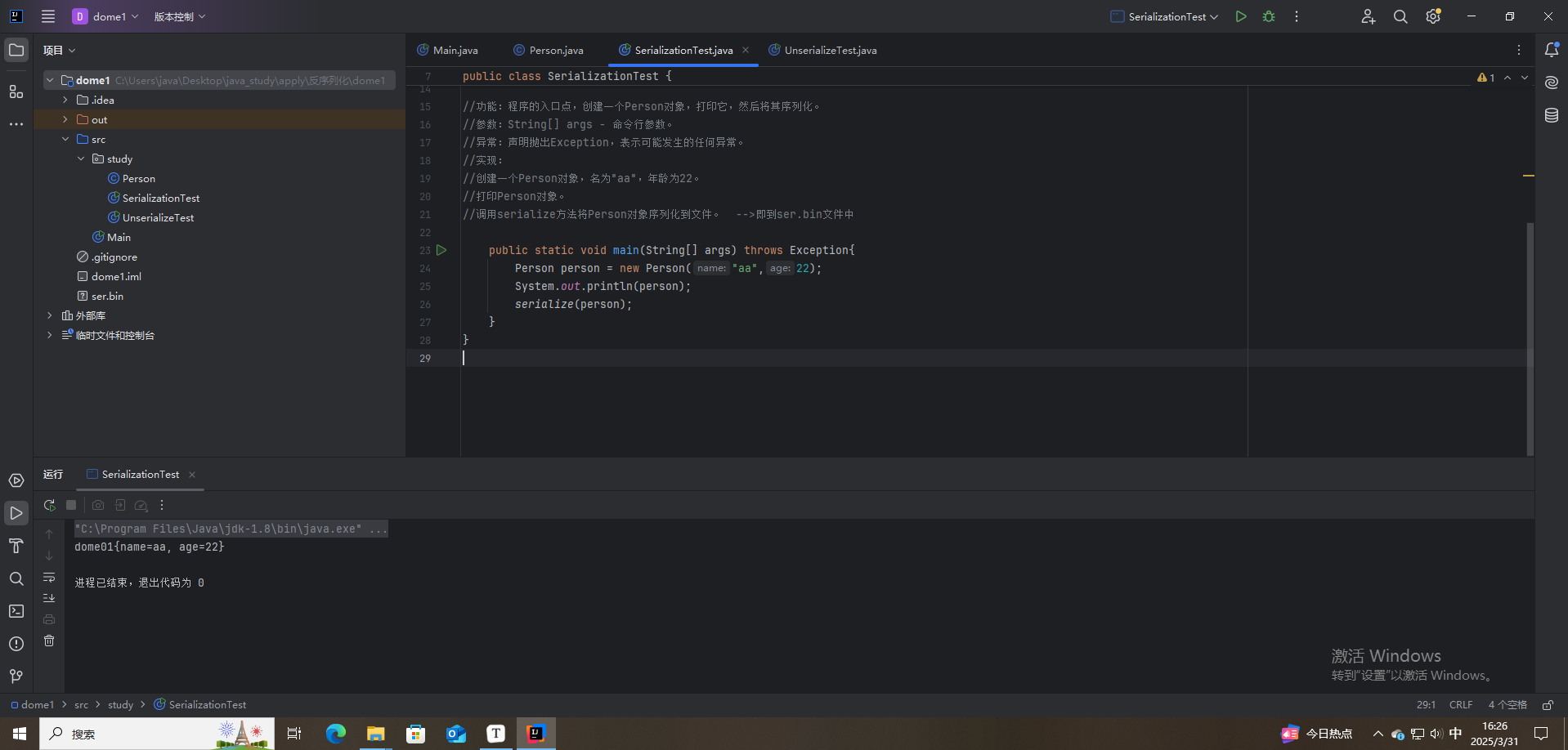Rerun SerializationTest in run panel
Screen dimensions: 1568x750
pos(49,505)
